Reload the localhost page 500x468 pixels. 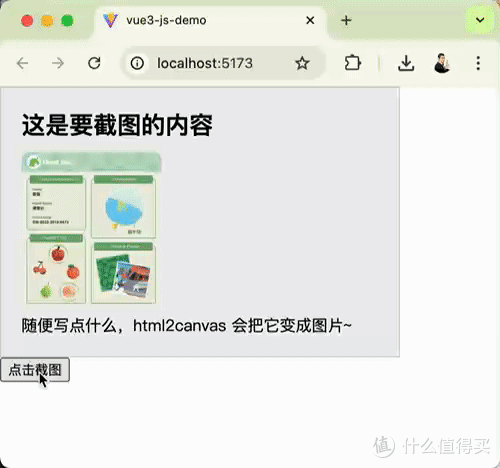click(94, 63)
